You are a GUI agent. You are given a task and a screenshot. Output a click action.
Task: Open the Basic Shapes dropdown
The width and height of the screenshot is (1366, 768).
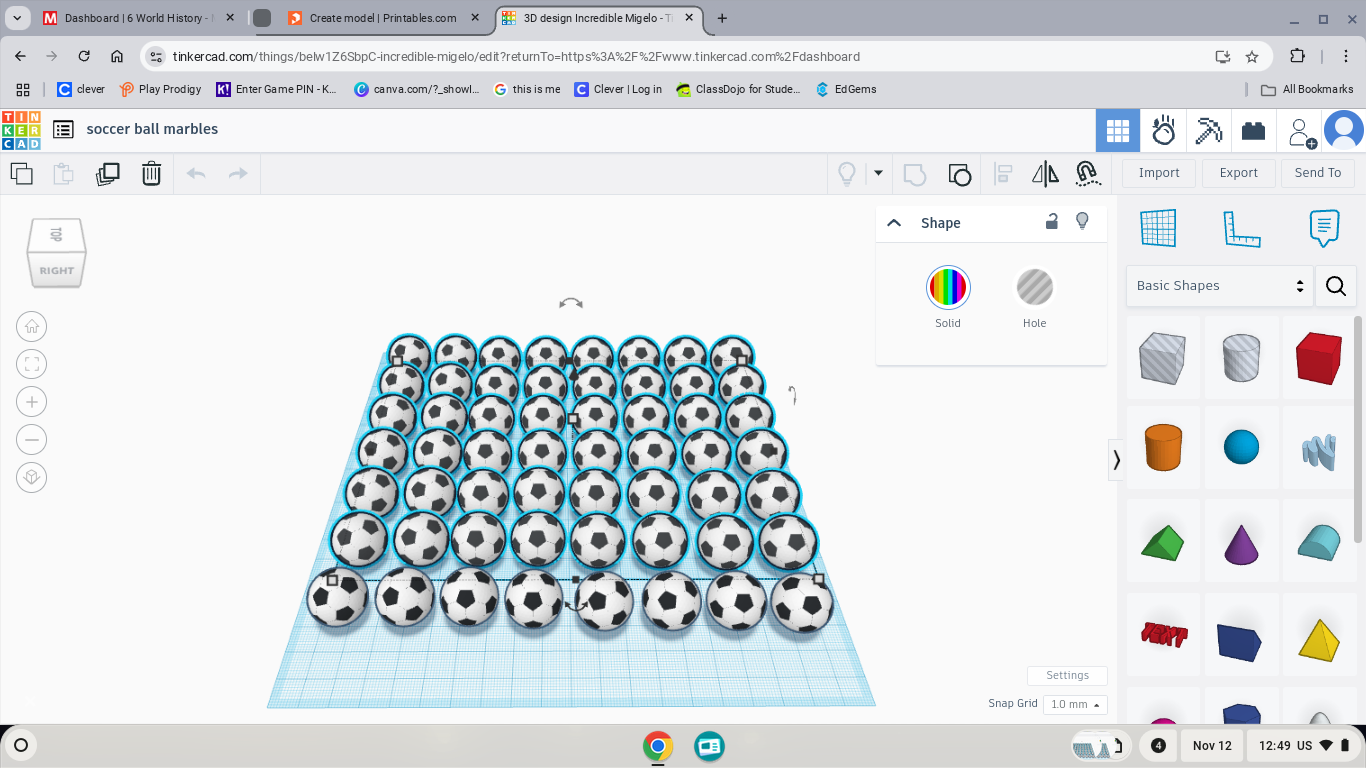click(x=1219, y=286)
